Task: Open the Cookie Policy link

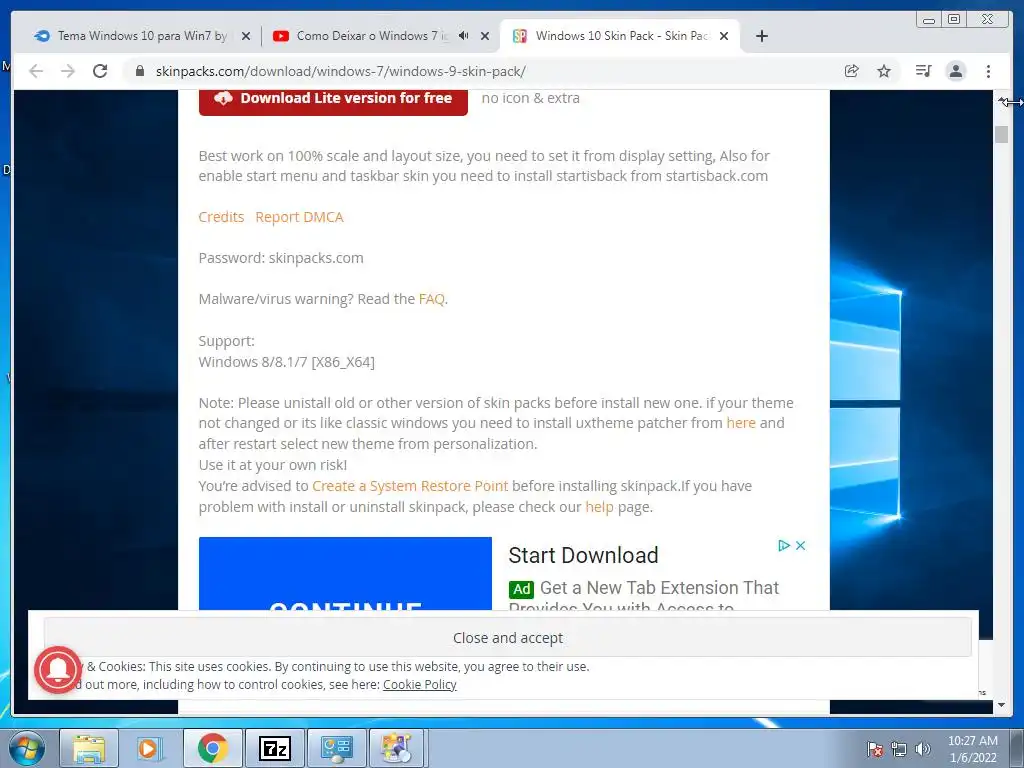Action: pos(419,684)
